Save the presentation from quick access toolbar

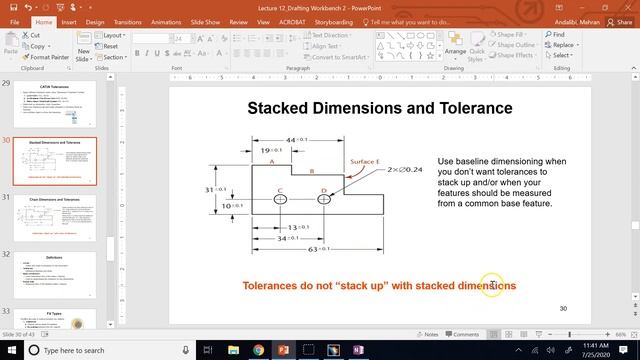click(13, 7)
